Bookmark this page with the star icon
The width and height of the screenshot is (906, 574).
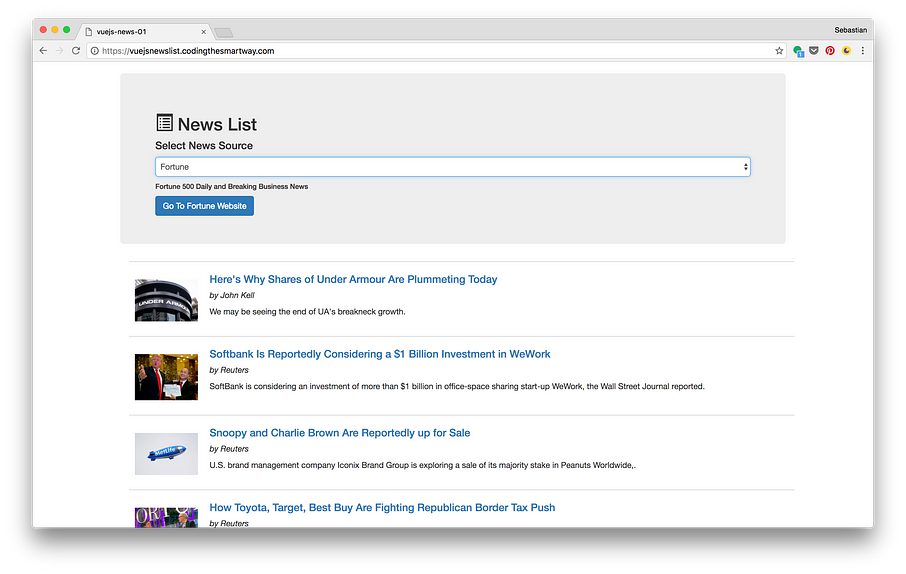pyautogui.click(x=779, y=51)
